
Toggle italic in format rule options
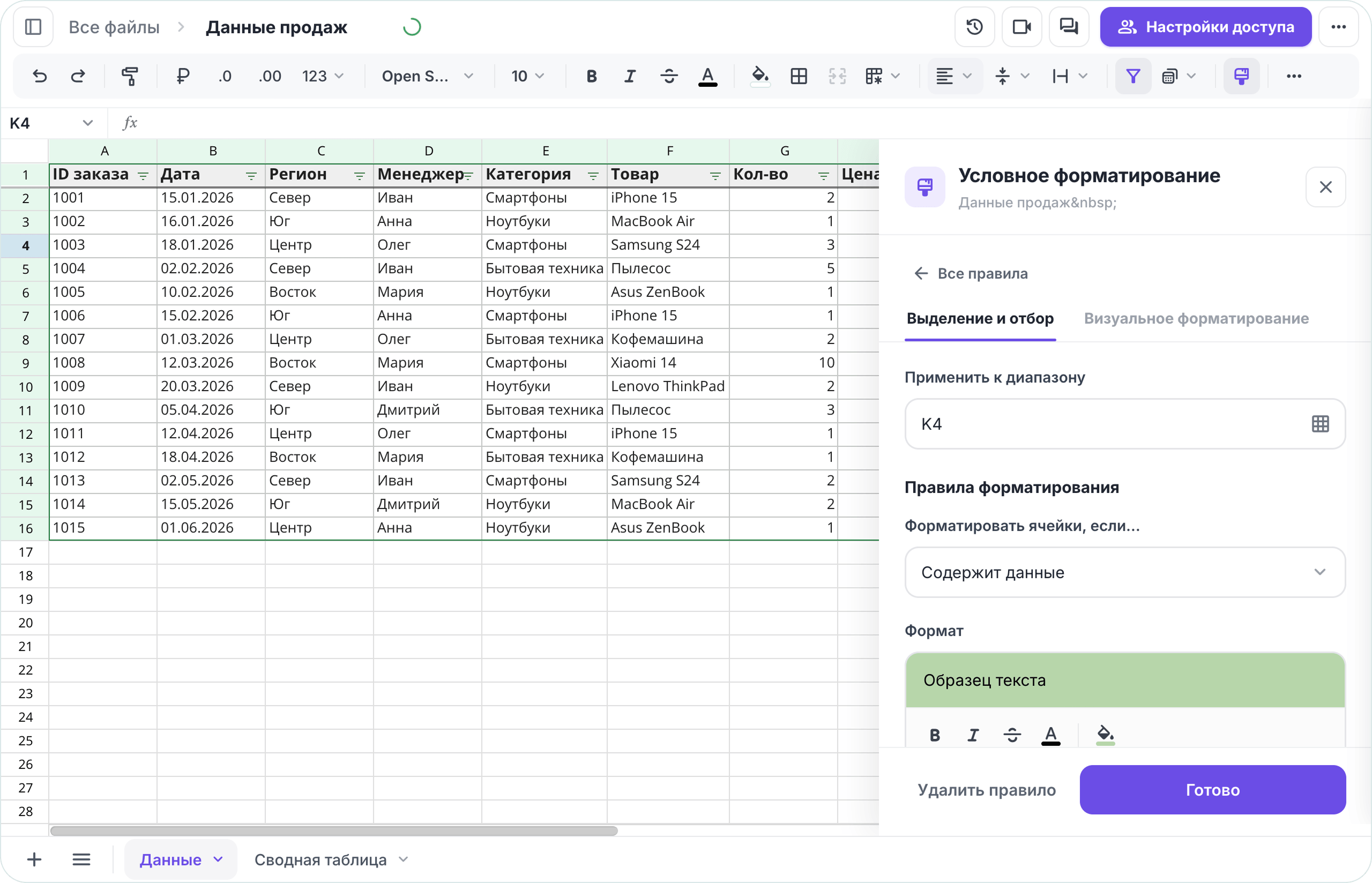973,735
